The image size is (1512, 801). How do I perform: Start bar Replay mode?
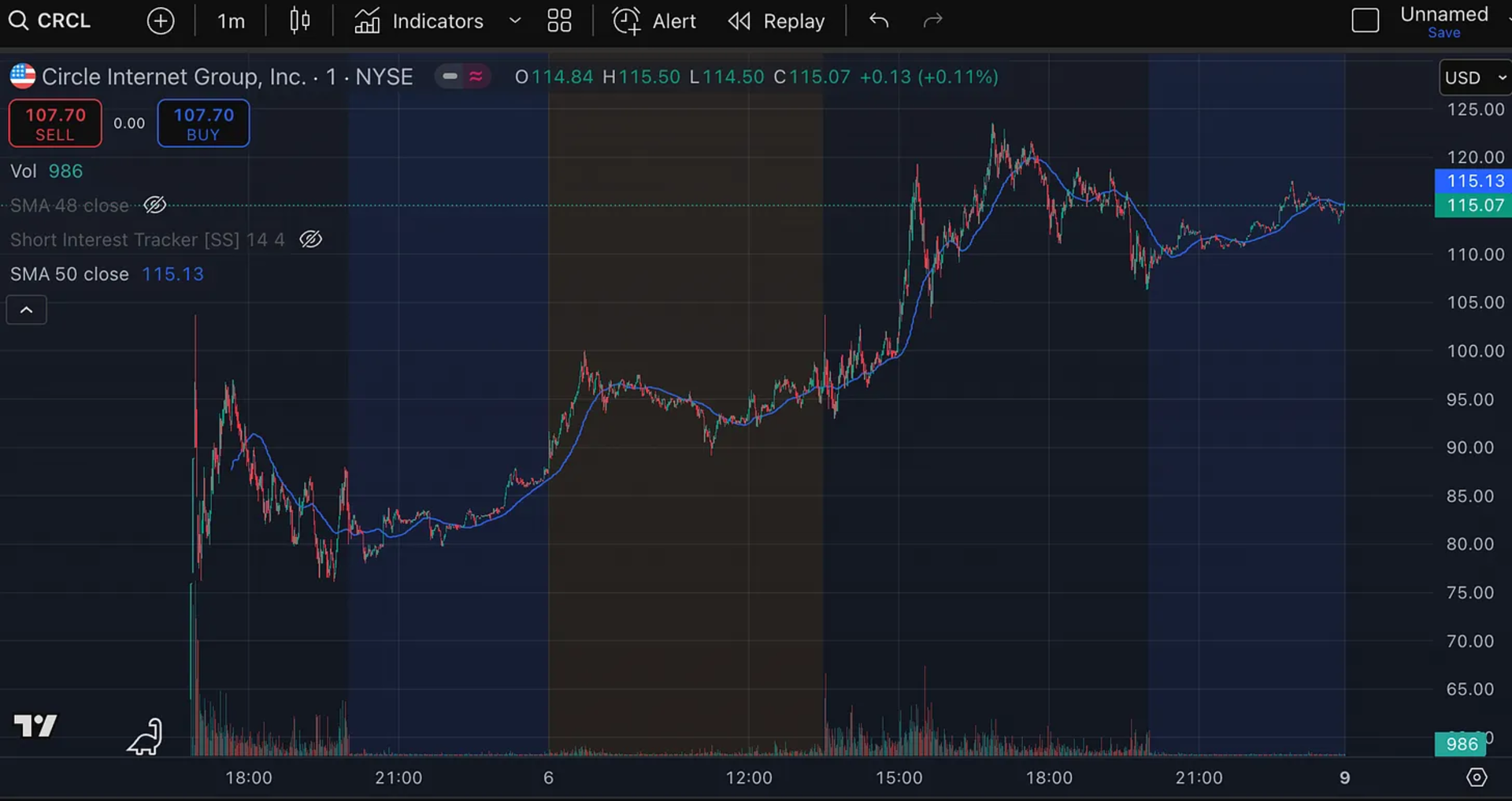[776, 20]
